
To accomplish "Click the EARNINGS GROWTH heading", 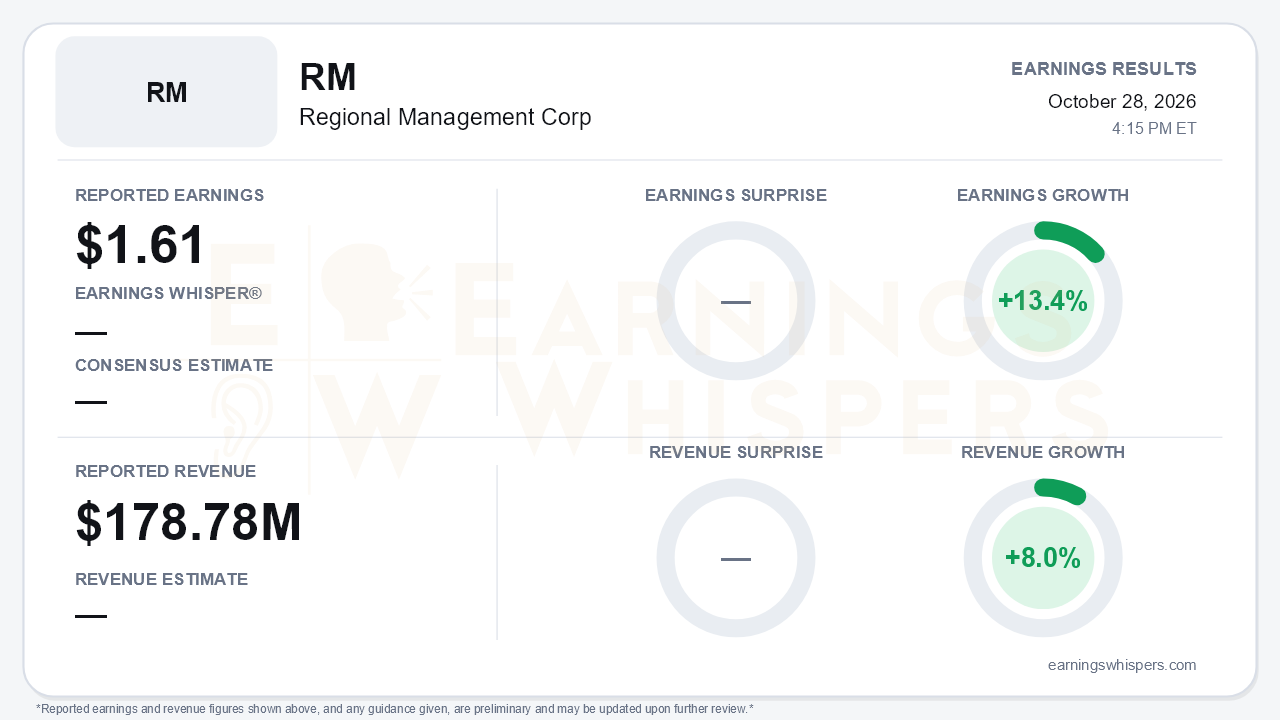I will [1043, 195].
